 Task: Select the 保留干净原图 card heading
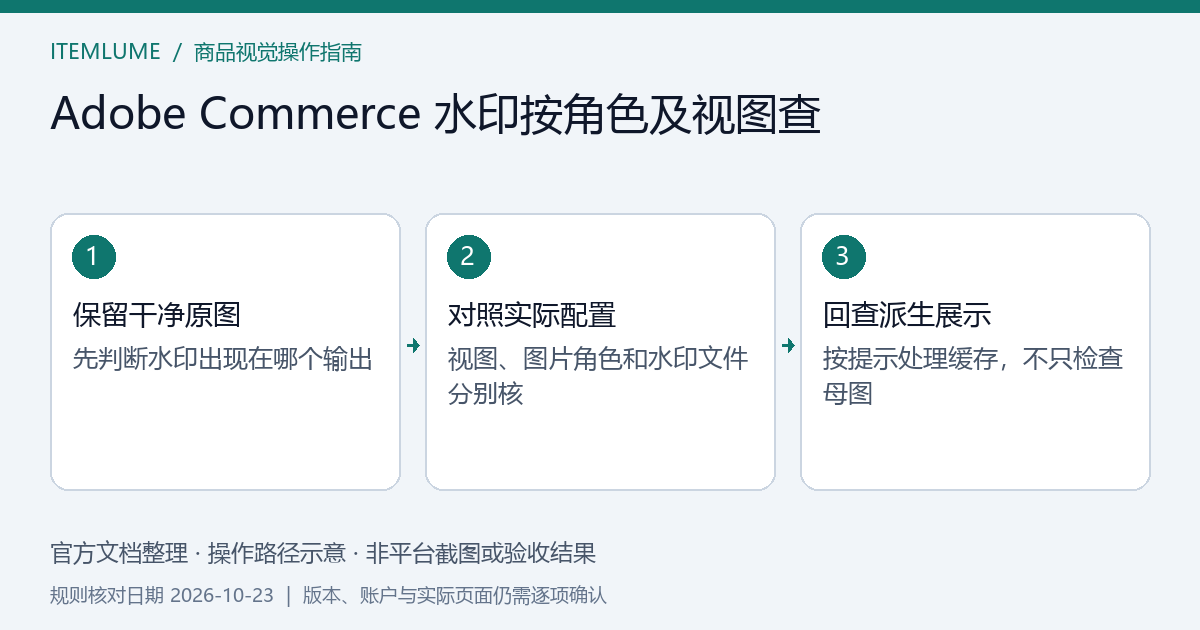tap(157, 315)
